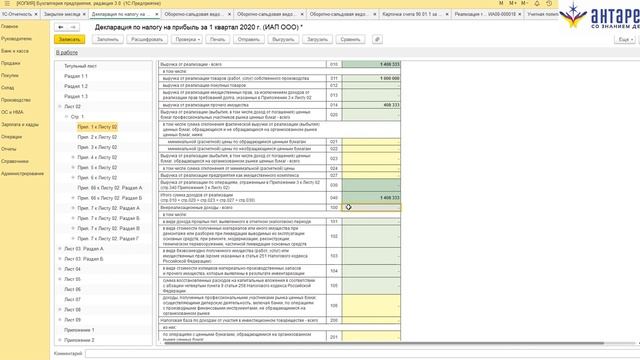Expand Прил. 6 к Листу 02 node
The width and height of the screenshot is (640, 360).
pos(73,178)
